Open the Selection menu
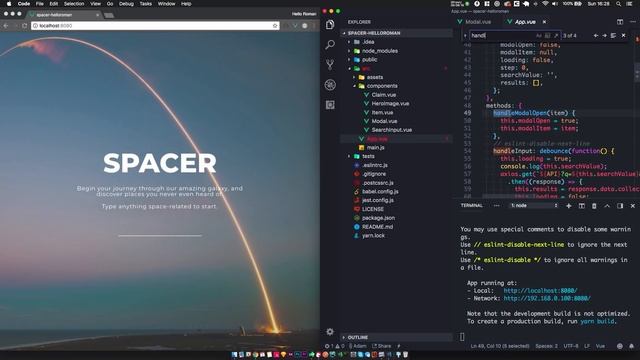Image resolution: width=640 pixels, height=360 pixels. click(74, 4)
